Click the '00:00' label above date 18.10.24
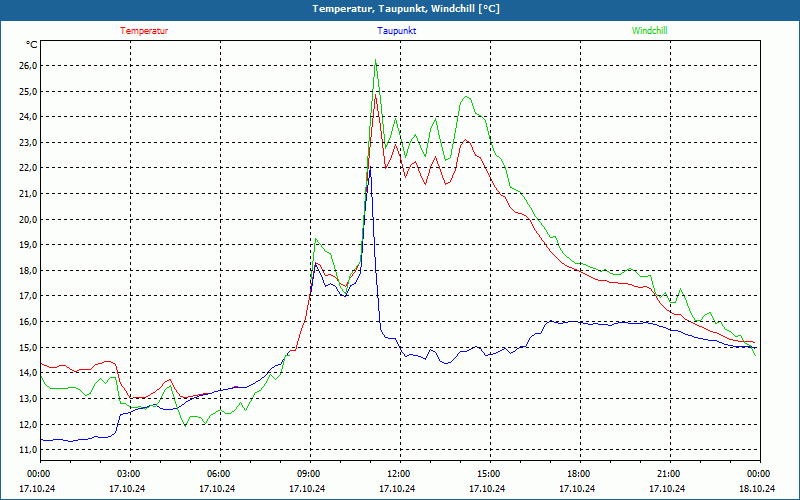This screenshot has height=500, width=800. [760, 473]
